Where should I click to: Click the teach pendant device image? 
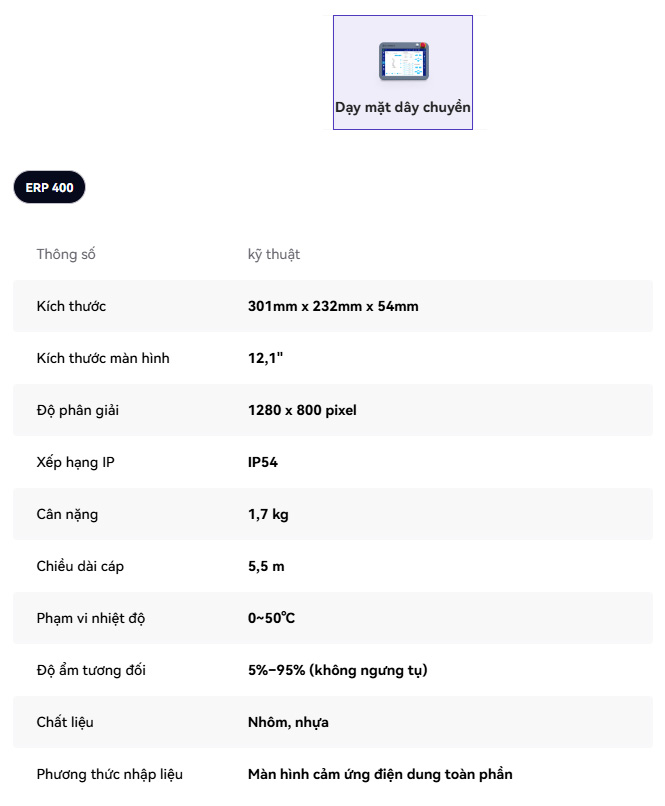(x=403, y=61)
